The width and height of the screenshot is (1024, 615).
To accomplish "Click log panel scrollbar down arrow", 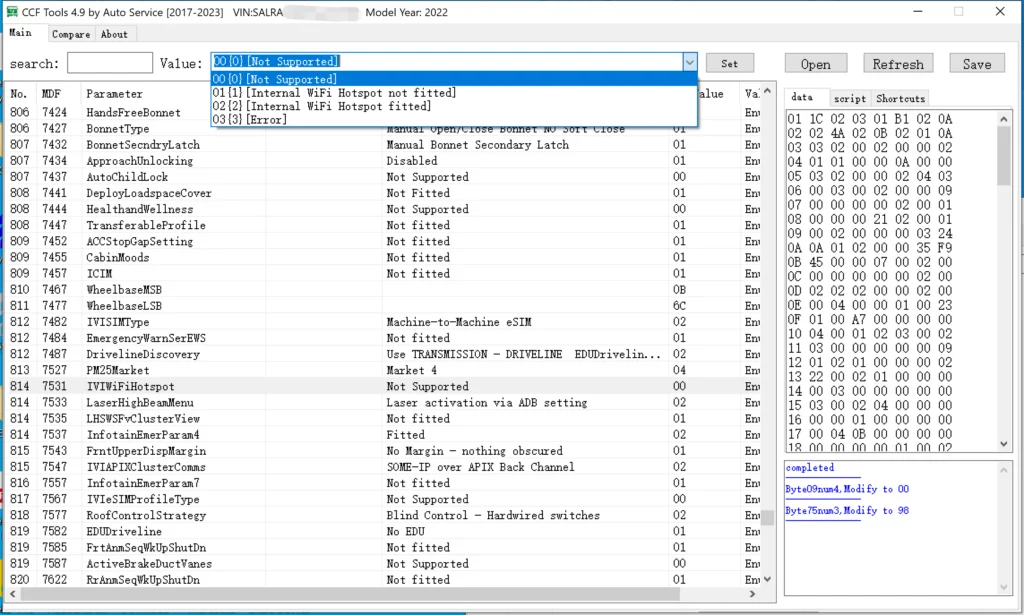I will coord(1004,587).
